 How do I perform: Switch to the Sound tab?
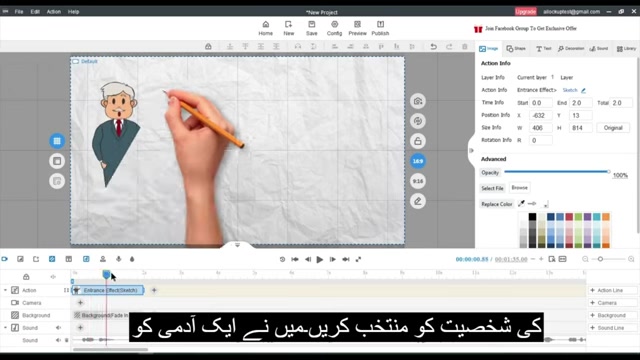pyautogui.click(x=599, y=49)
